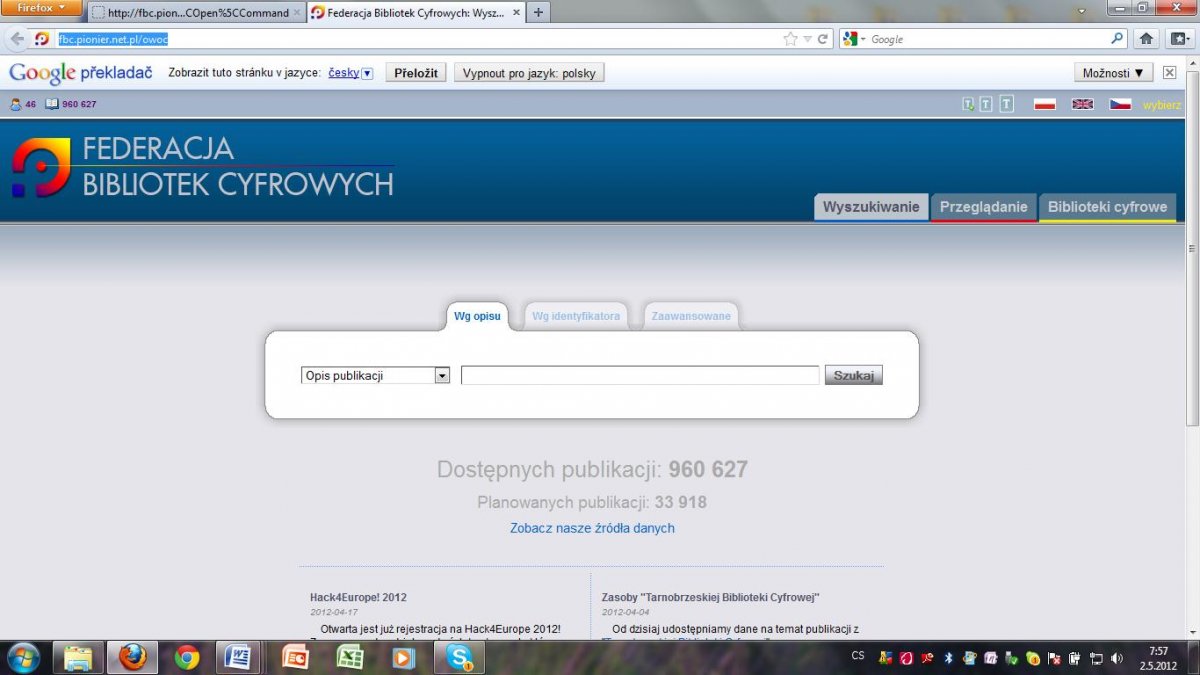Switch site language via British flag
This screenshot has height=675, width=1200.
click(1082, 104)
